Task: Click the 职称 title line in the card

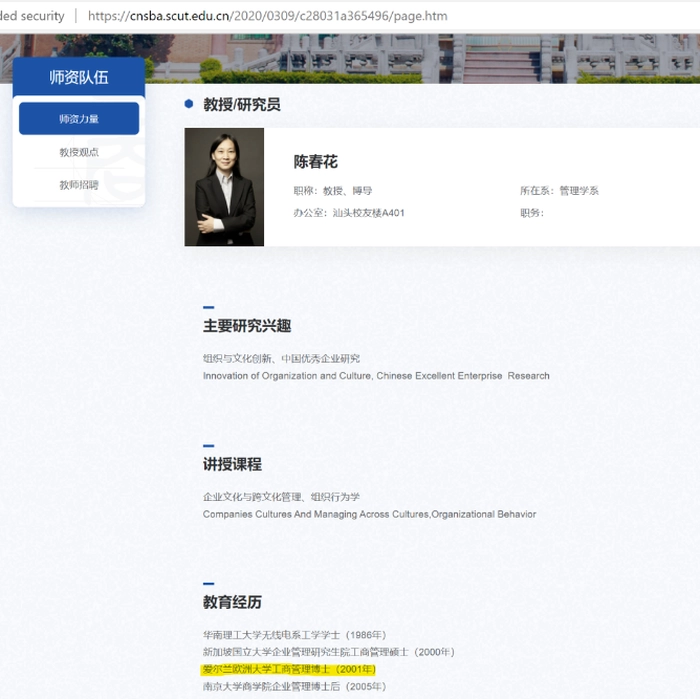Action: [333, 190]
